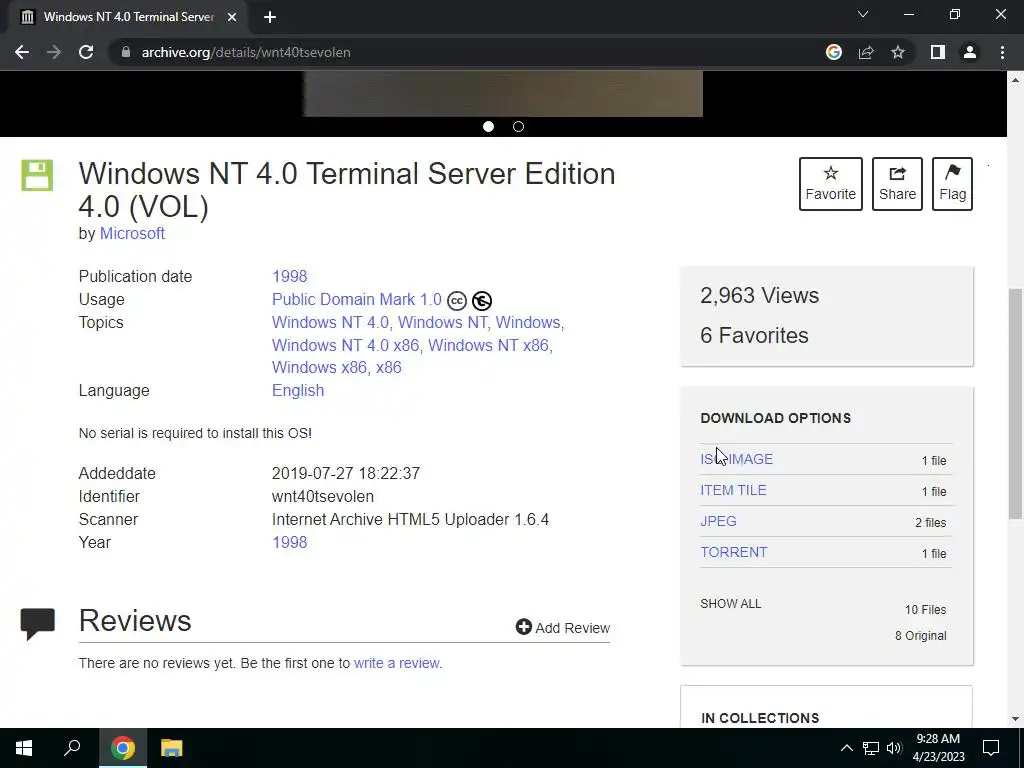The width and height of the screenshot is (1024, 768).
Task: Go back with the browser back arrow
Action: click(x=22, y=52)
